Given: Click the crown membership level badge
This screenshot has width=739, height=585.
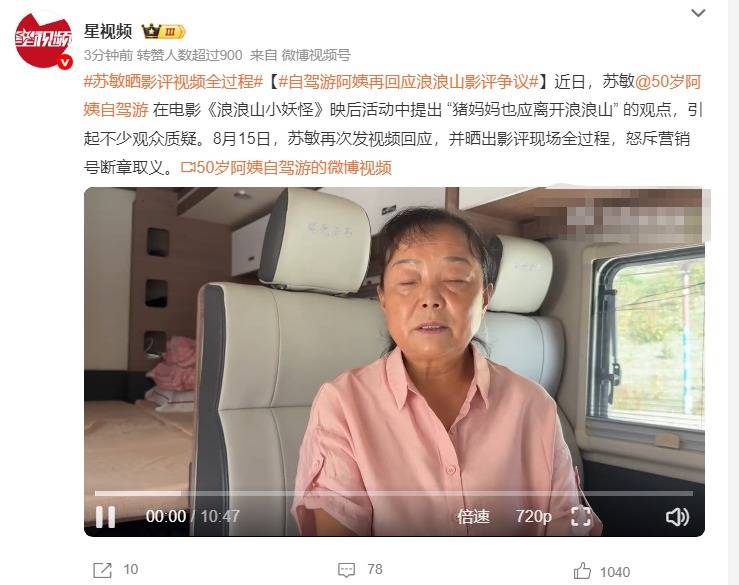Looking at the screenshot, I should coord(164,32).
